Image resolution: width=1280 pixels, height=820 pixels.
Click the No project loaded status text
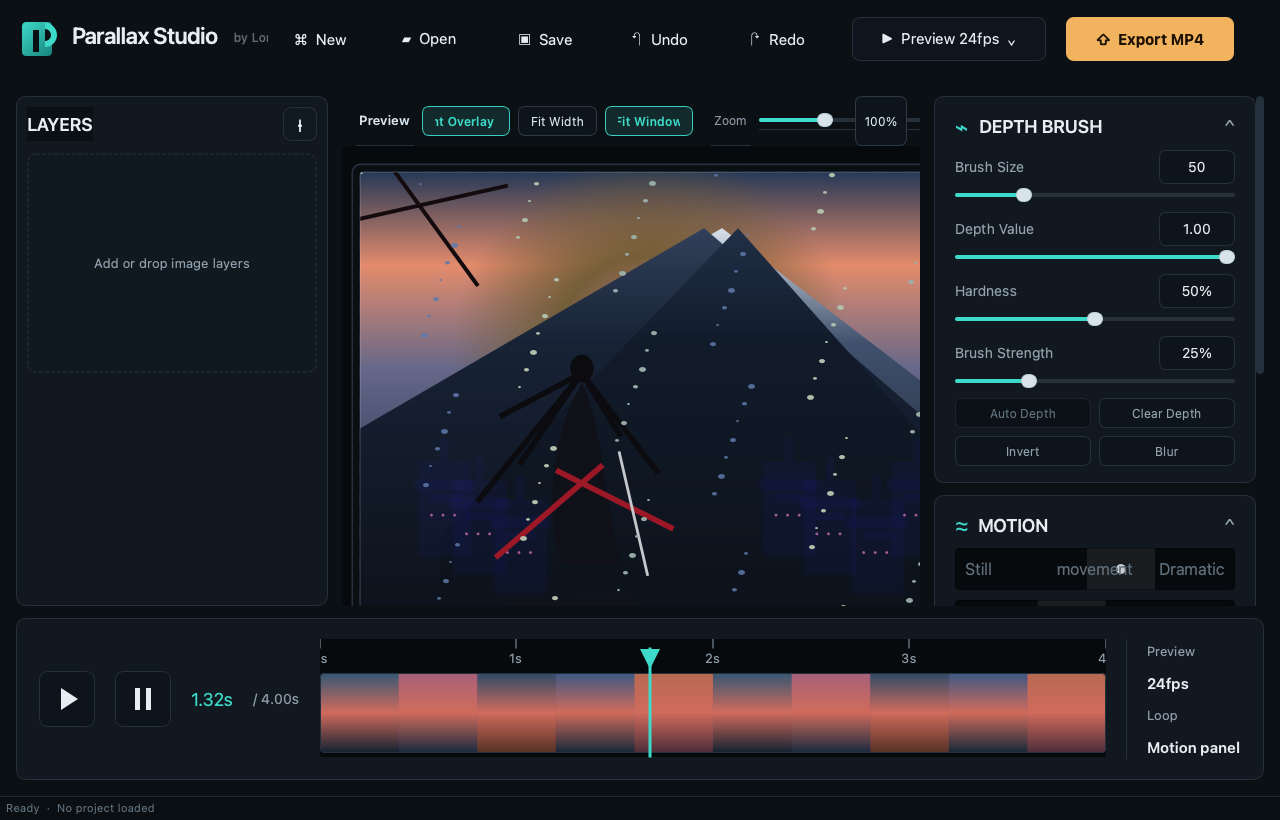(106, 808)
